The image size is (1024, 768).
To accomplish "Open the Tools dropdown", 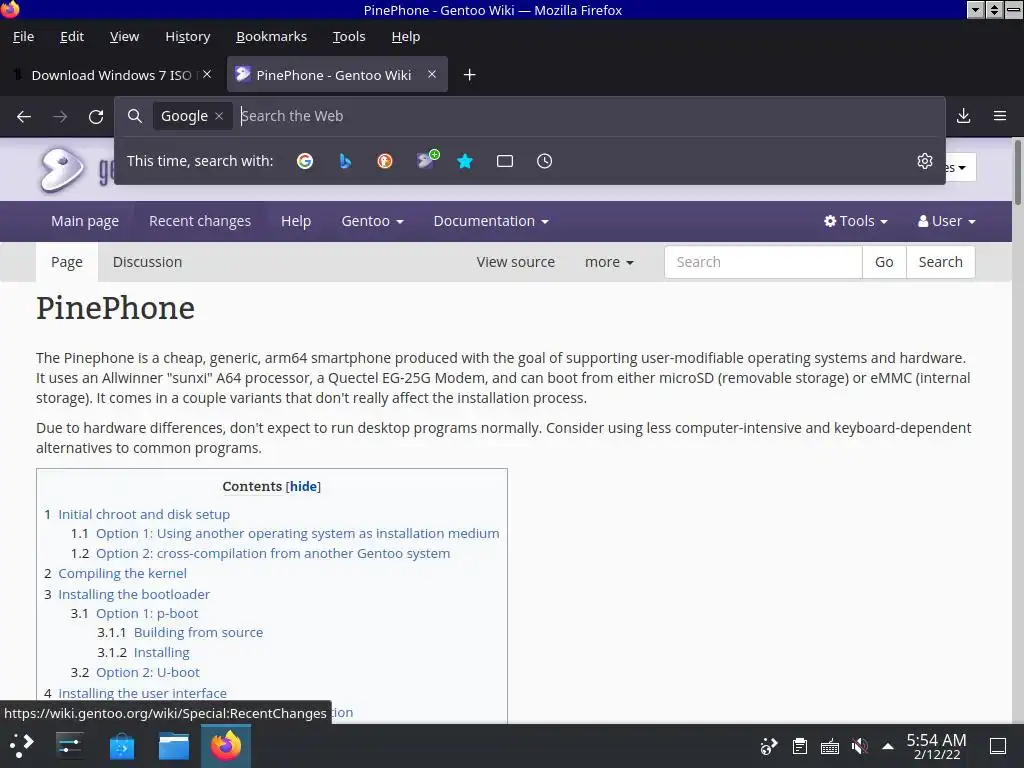I will 856,221.
